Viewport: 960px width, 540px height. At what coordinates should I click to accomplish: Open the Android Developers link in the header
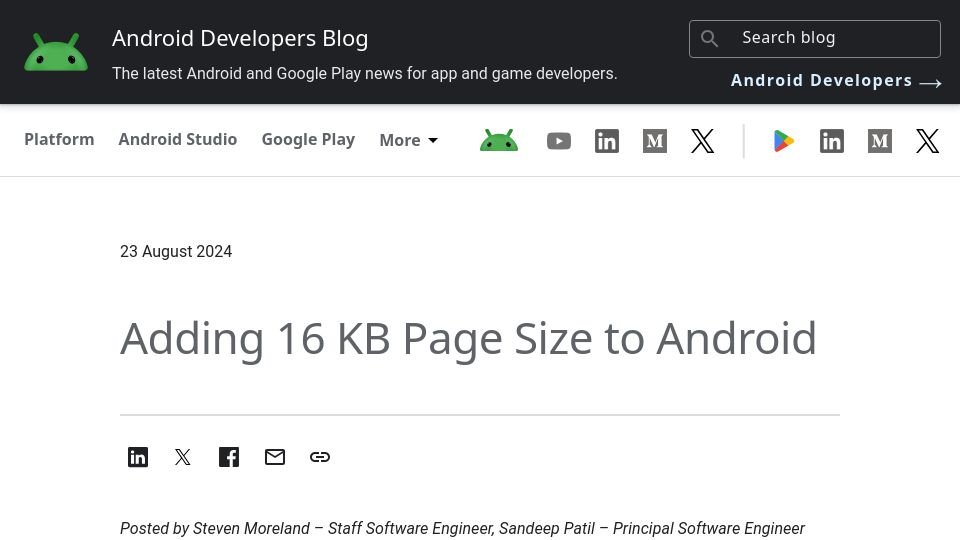(x=836, y=81)
